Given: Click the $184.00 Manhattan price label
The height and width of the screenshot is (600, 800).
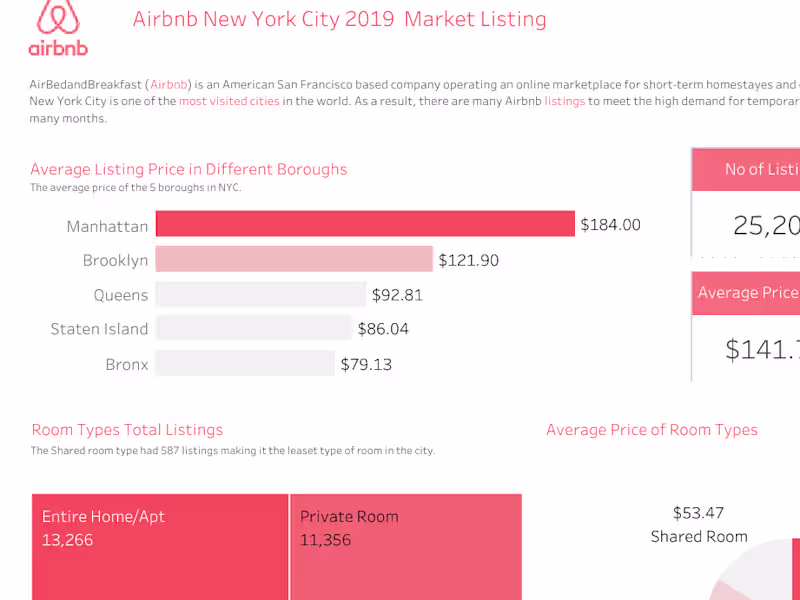Looking at the screenshot, I should [x=610, y=226].
